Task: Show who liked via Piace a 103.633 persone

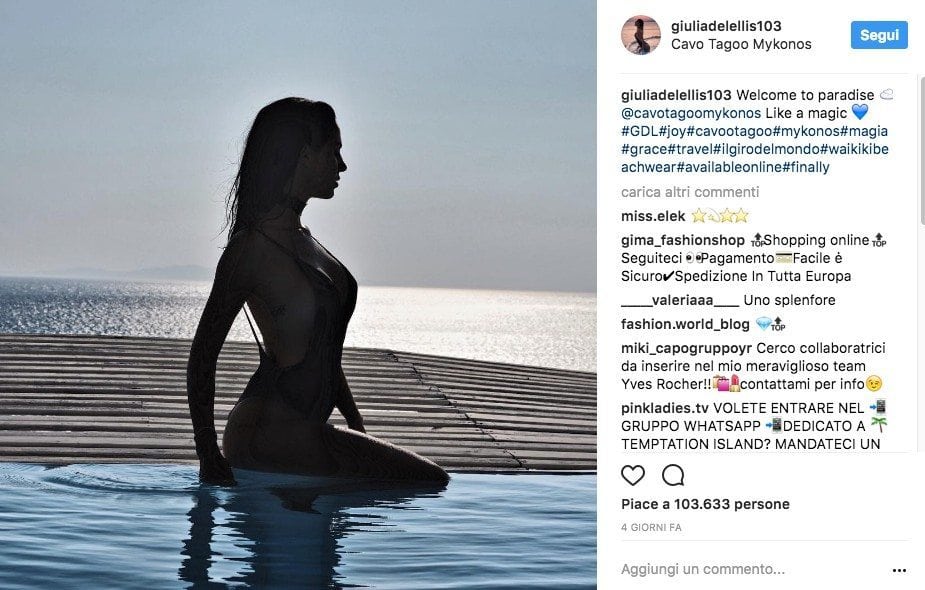Action: click(705, 504)
